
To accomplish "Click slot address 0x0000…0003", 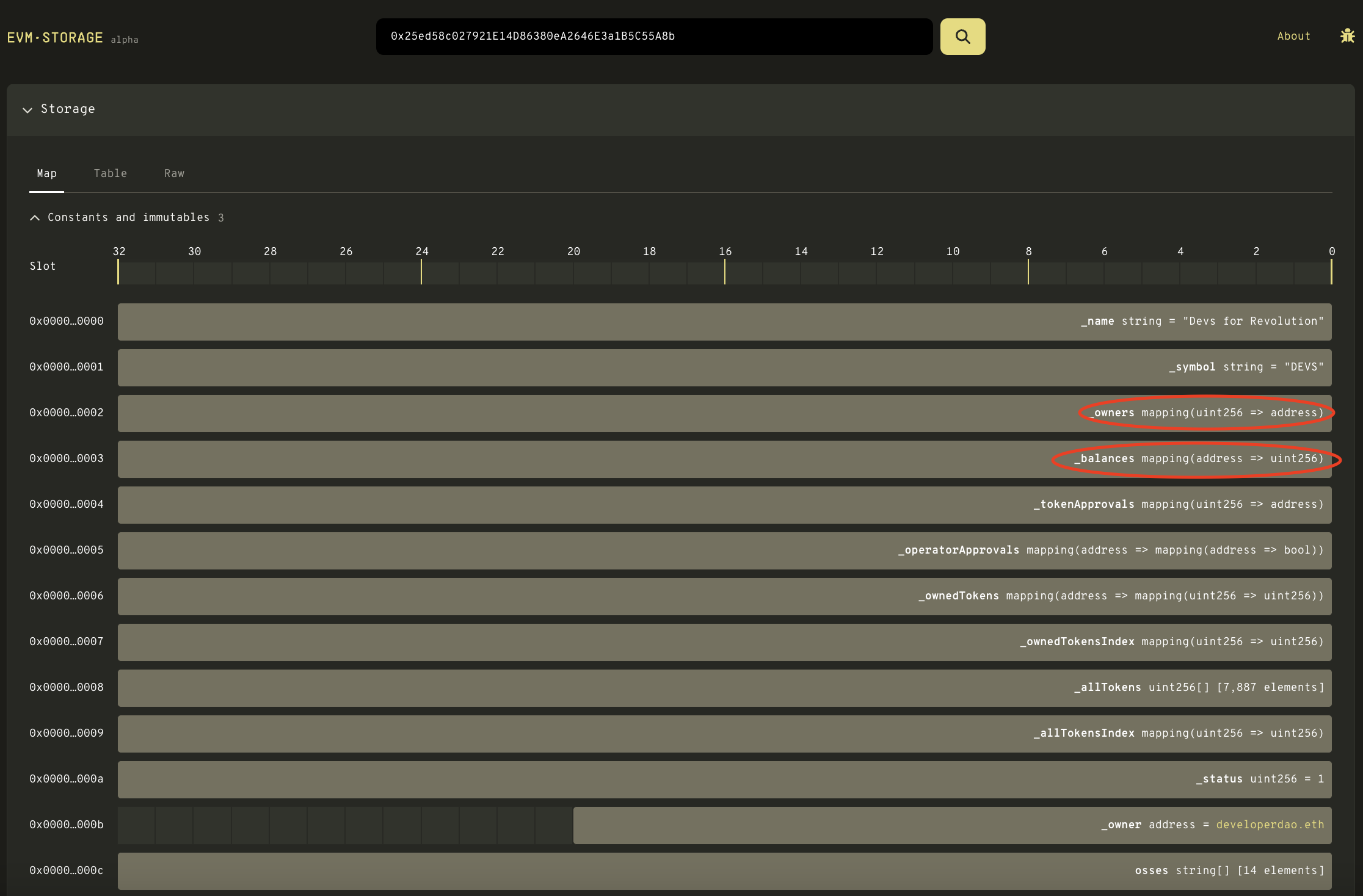I will (67, 458).
